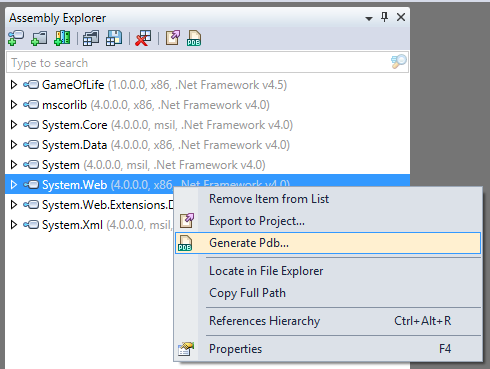
Task: Click the search magnifier icon in search box
Action: (x=399, y=62)
